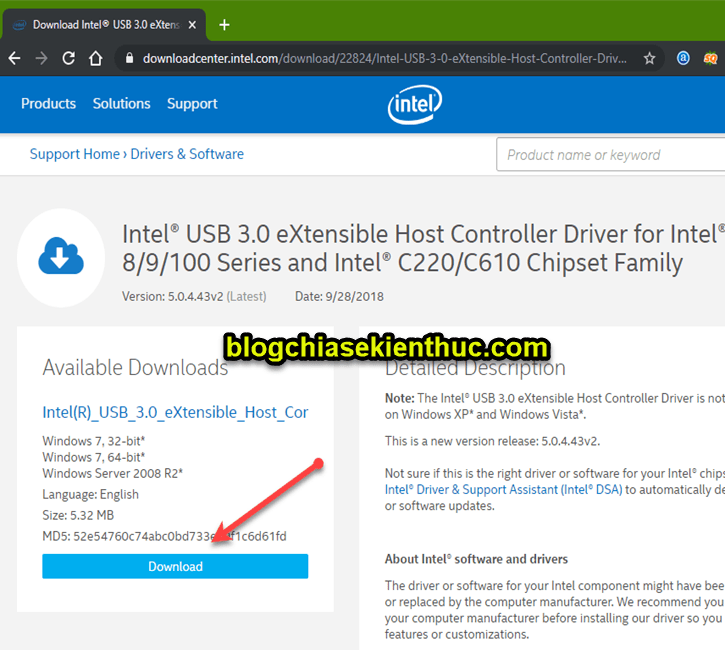Click the Windows 7, 32-bit* entry
The width and height of the screenshot is (725, 650).
pyautogui.click(x=94, y=441)
